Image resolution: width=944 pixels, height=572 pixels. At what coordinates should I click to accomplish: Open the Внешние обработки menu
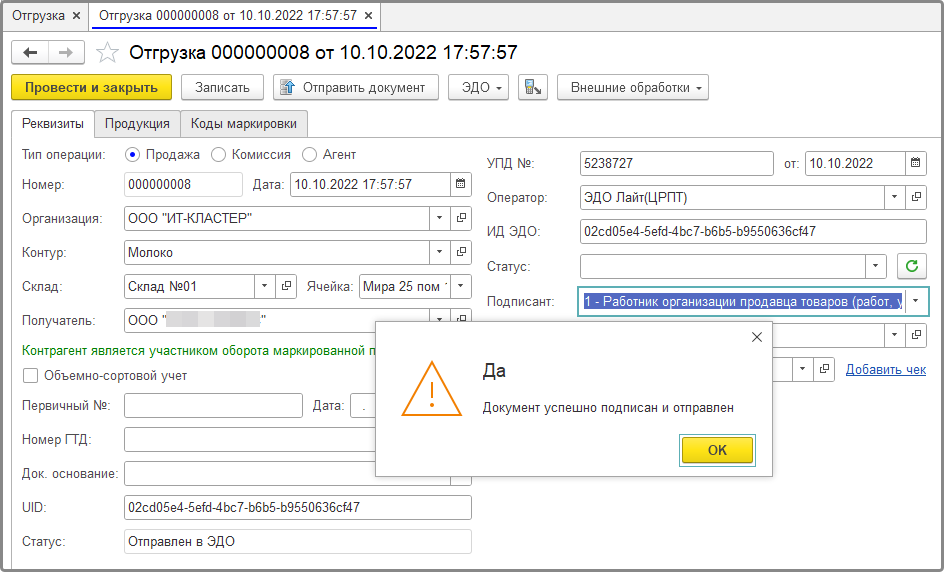click(633, 87)
